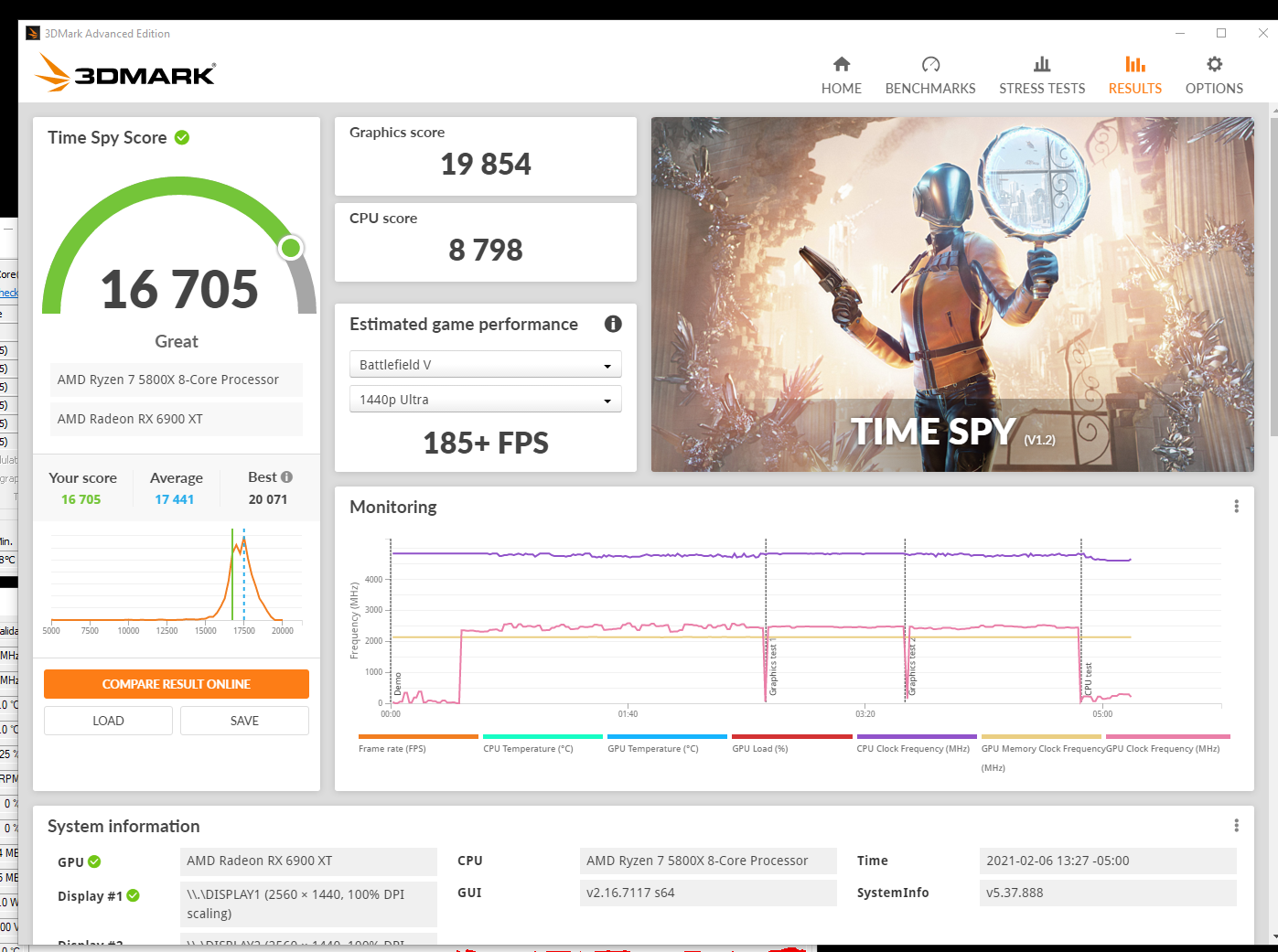
Task: Open Options gear icon
Action: [x=1214, y=64]
